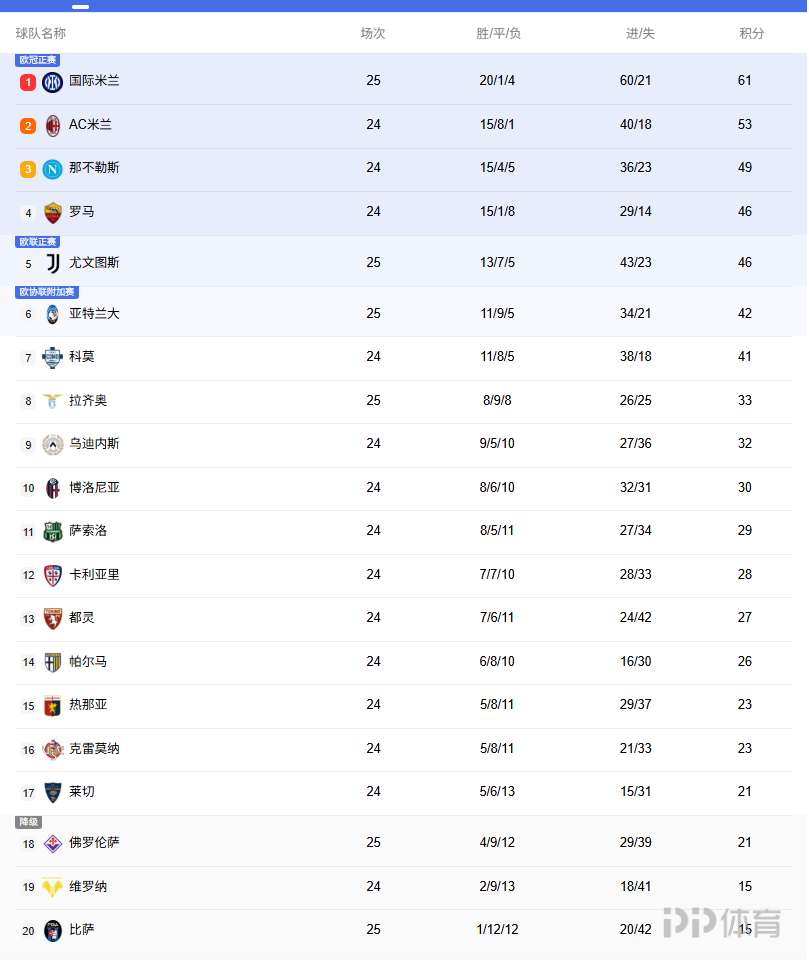Select the Udinese (乌迪内斯) team name
Screen dimensions: 809x966
[x=94, y=444]
